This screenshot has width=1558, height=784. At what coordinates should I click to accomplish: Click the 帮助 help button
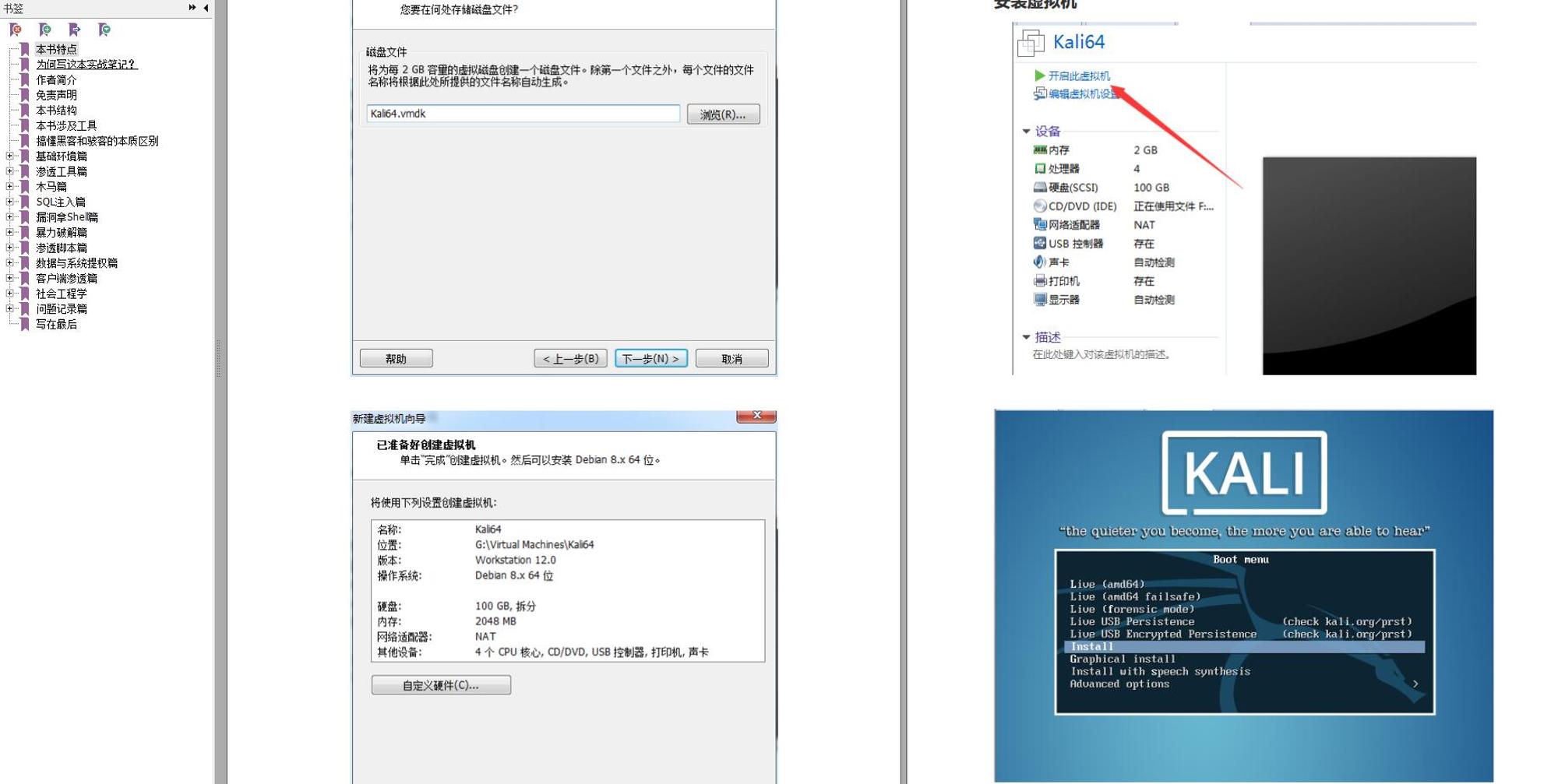click(x=396, y=359)
